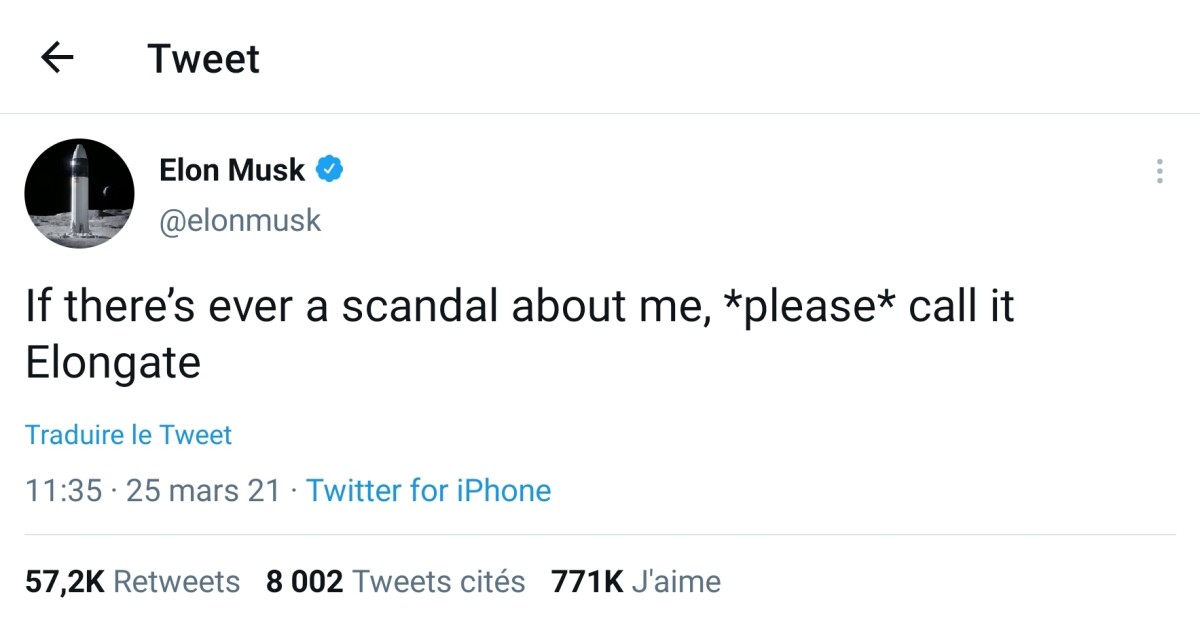Open the Twitter for iPhone source link
1200x620 pixels.
pos(428,491)
